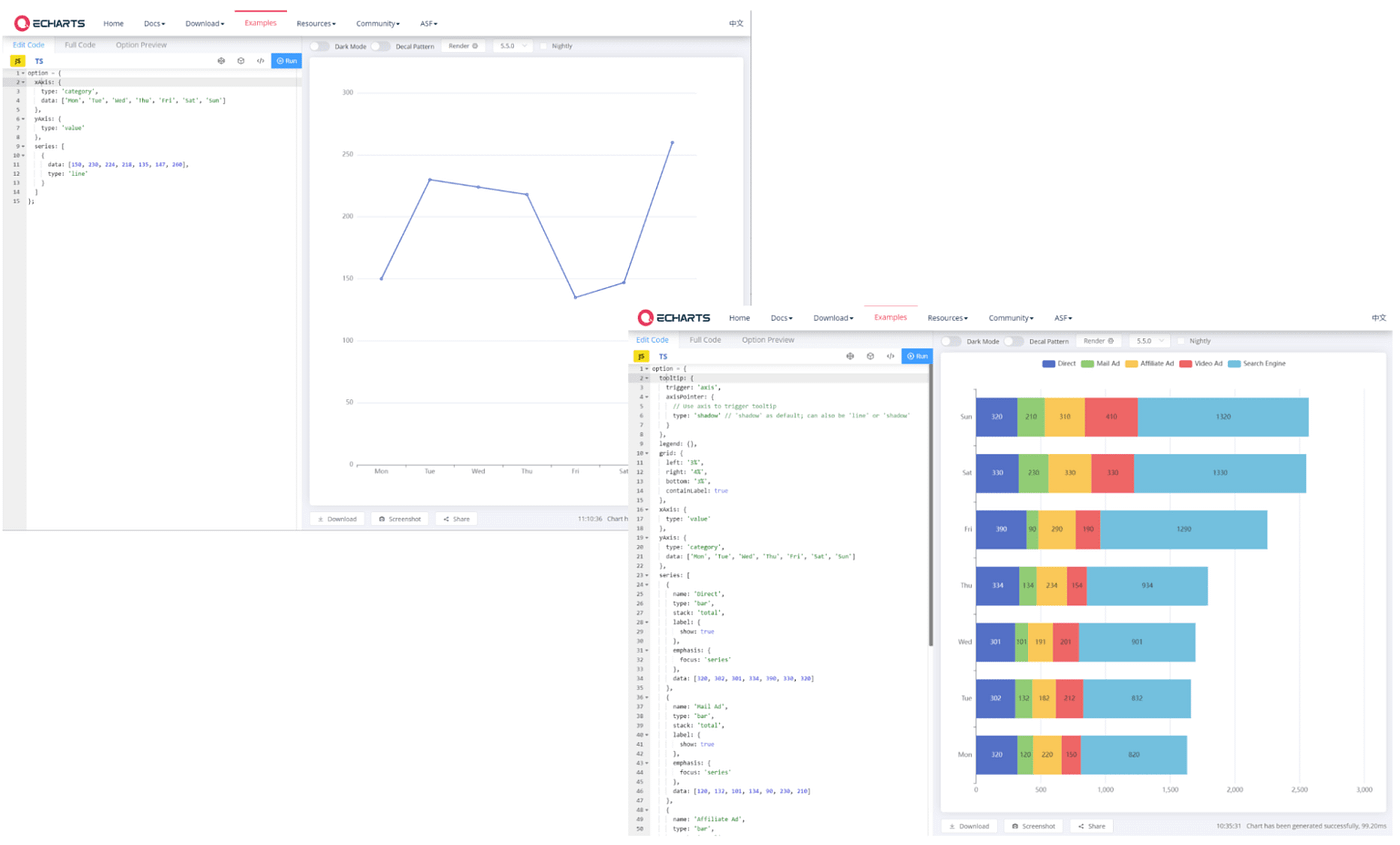Image resolution: width=1400 pixels, height=845 pixels.
Task: Collapse the series fold arrow on line 9
Action: (24, 147)
